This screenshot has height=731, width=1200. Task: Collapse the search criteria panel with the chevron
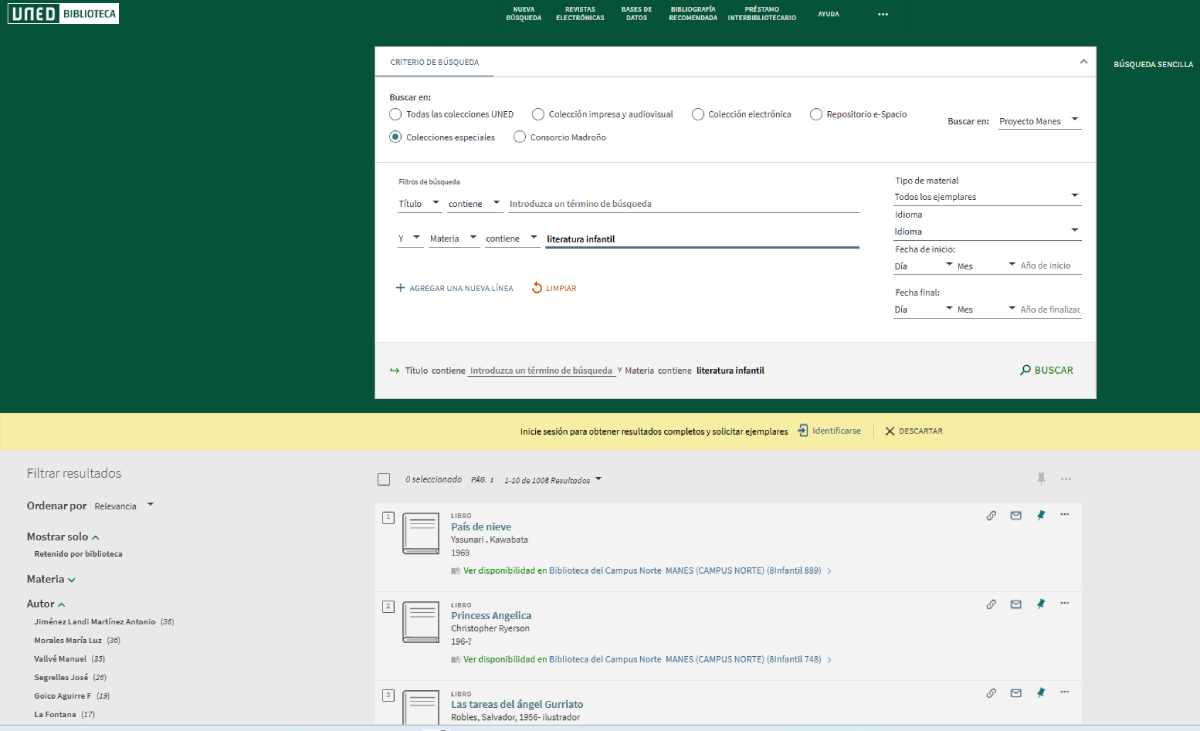1083,62
